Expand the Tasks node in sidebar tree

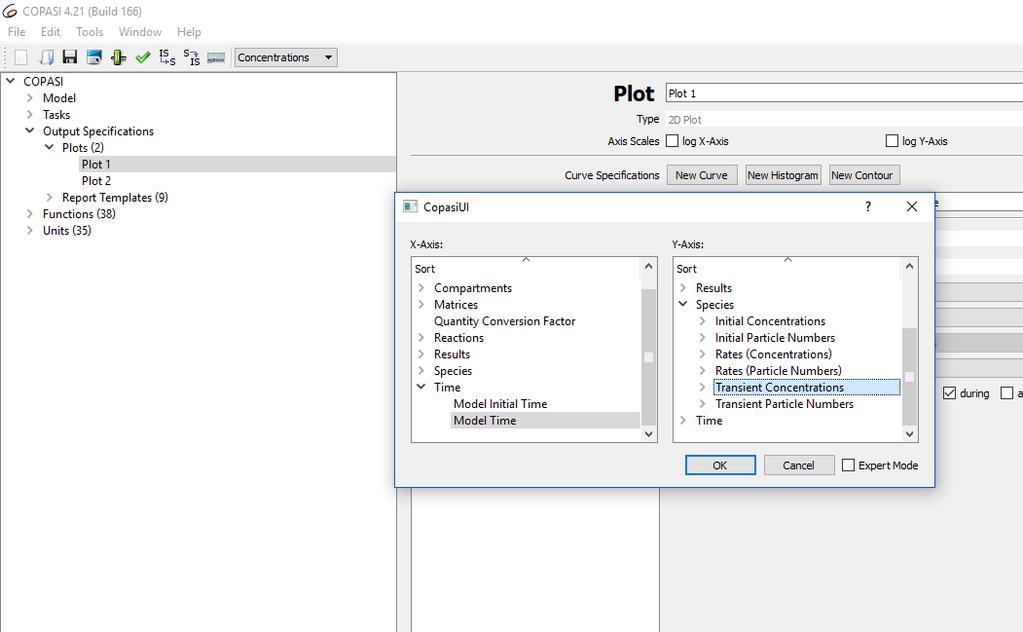coord(29,114)
